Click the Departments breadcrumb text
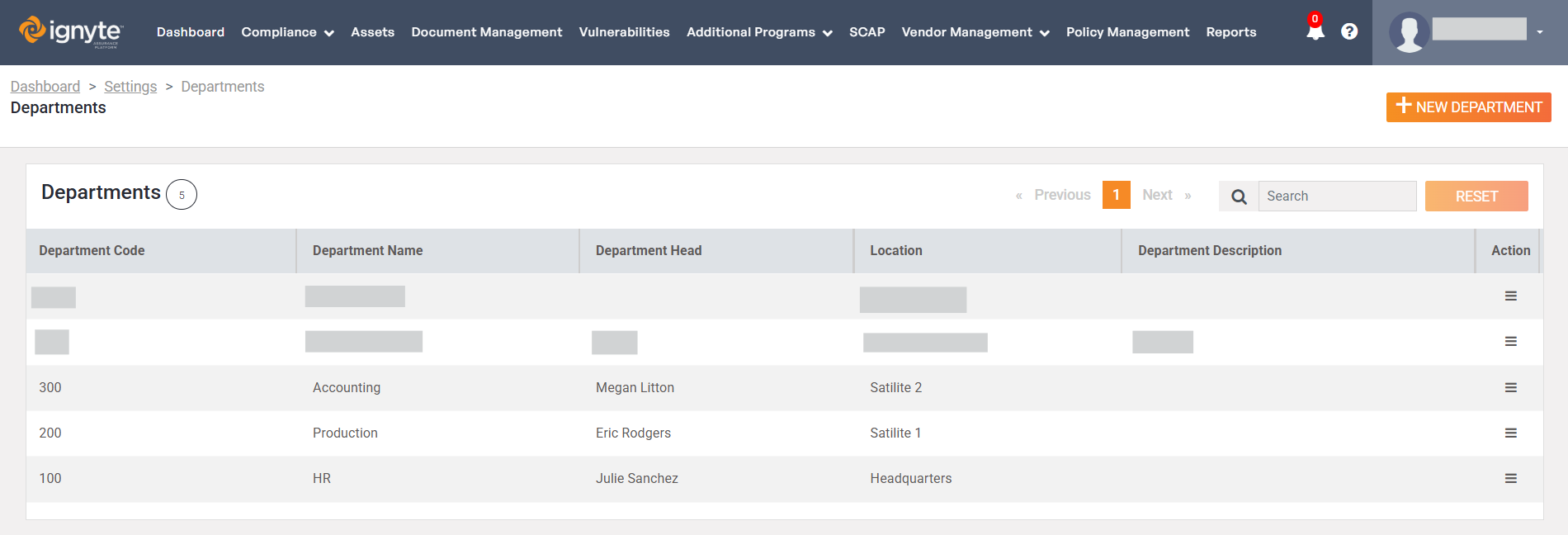Screen dimensions: 1568x535 (223, 87)
